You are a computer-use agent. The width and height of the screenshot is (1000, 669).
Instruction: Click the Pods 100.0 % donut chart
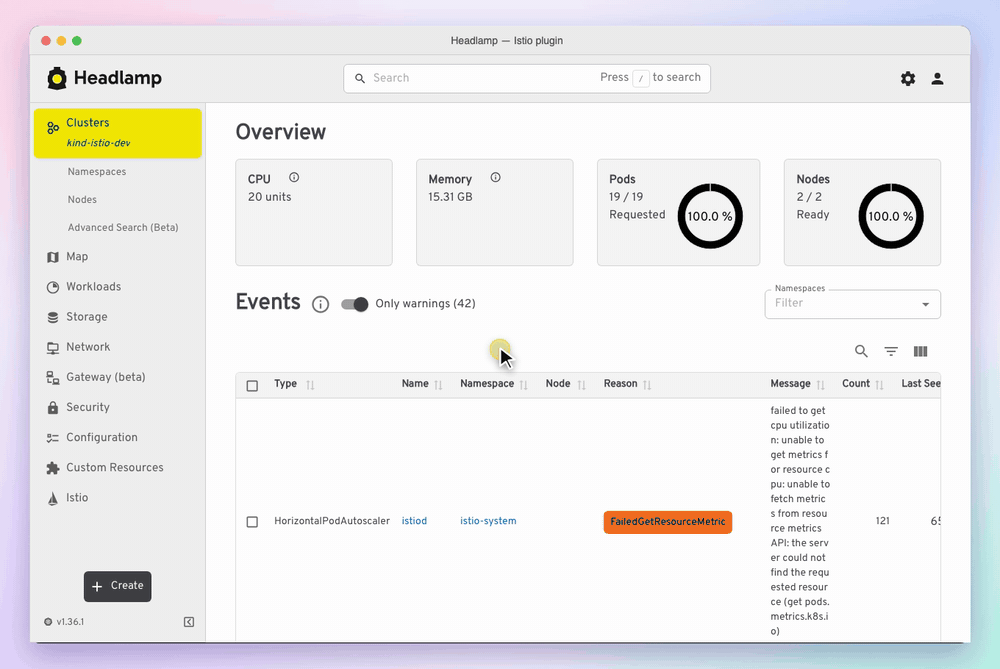(x=710, y=216)
